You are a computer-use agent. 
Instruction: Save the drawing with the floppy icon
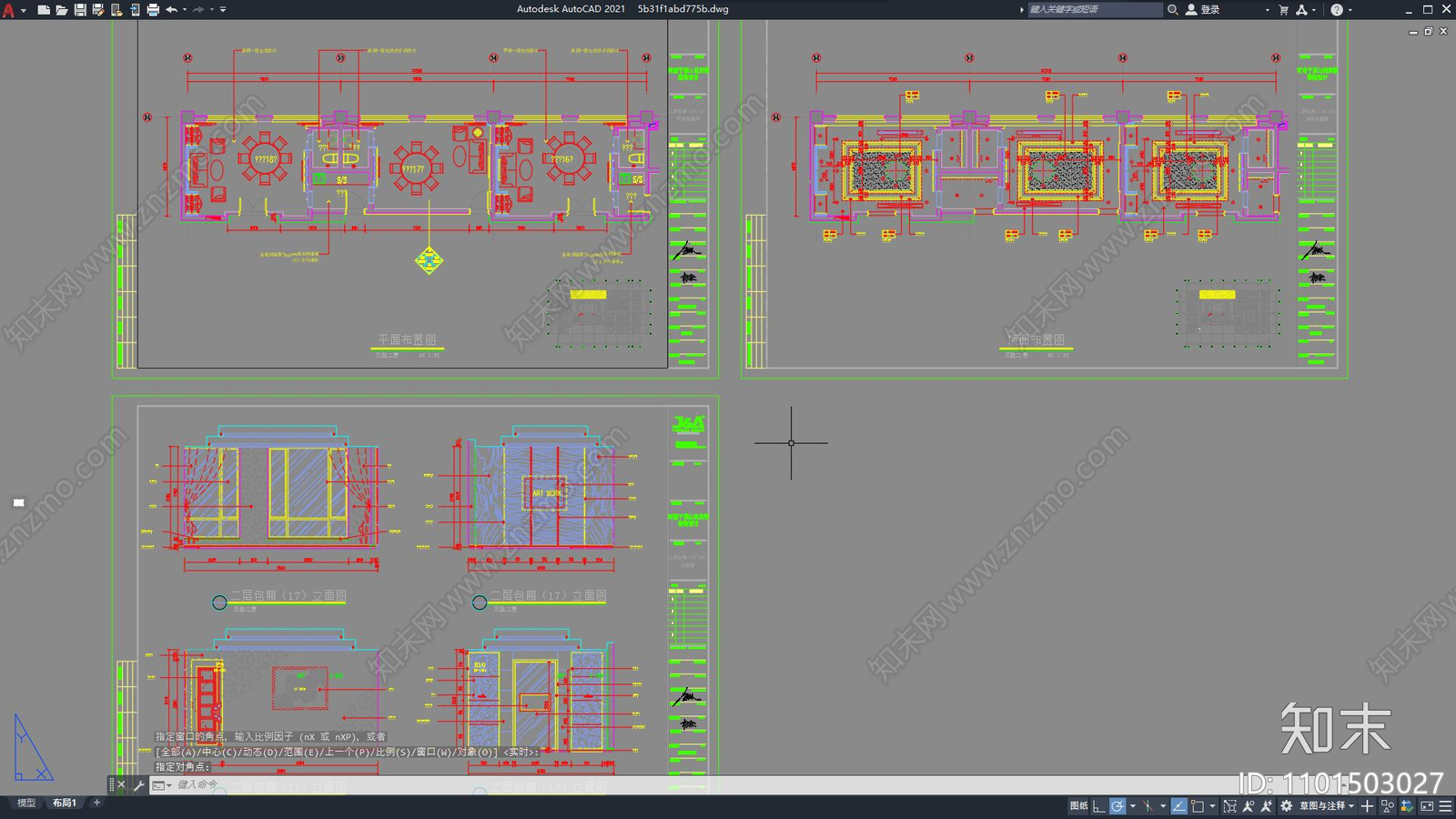pyautogui.click(x=80, y=9)
